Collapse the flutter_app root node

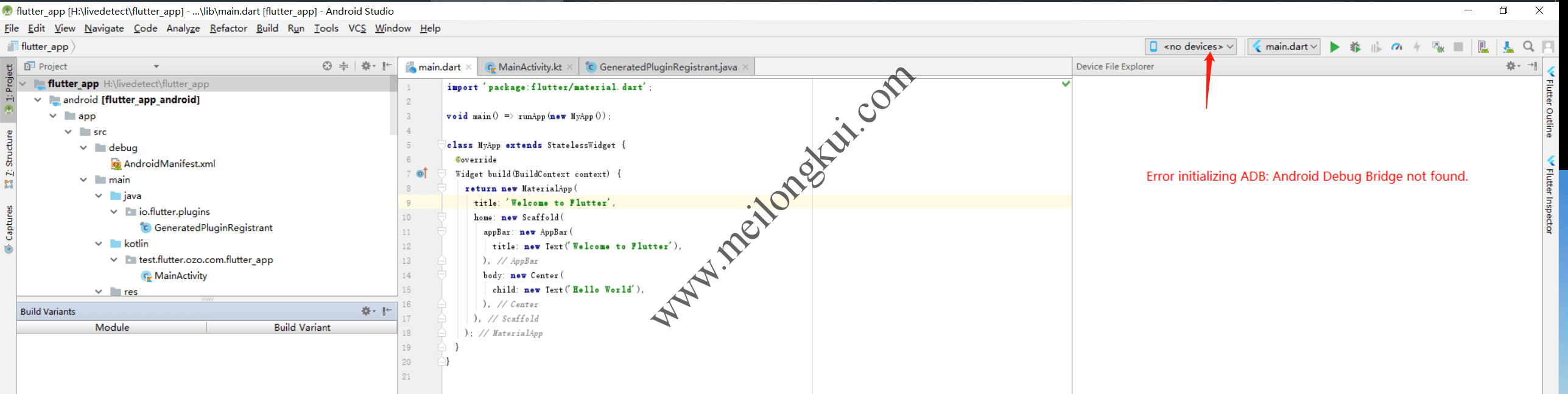click(x=23, y=83)
